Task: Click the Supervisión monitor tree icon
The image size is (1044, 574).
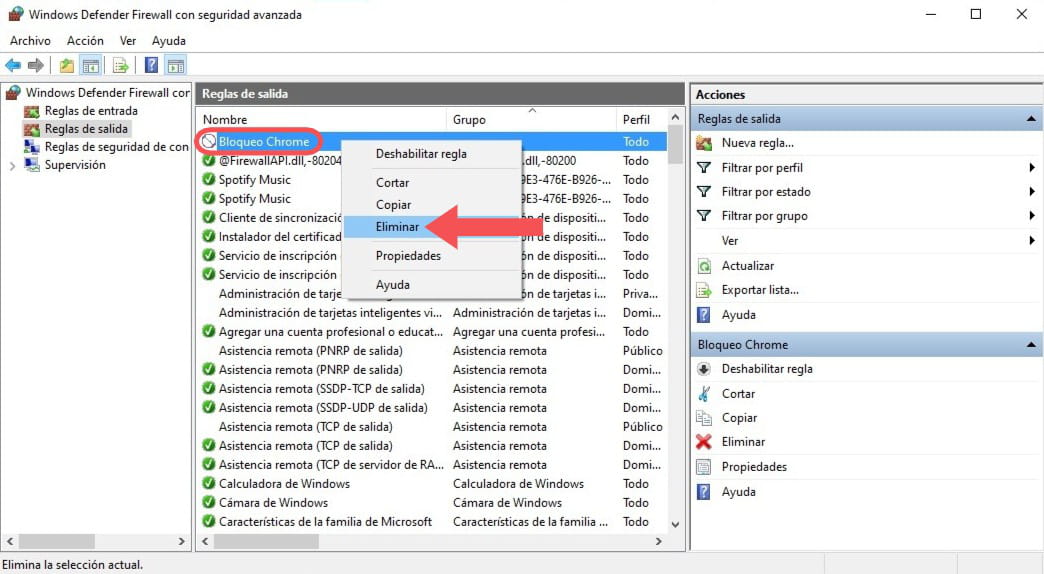Action: click(x=31, y=164)
